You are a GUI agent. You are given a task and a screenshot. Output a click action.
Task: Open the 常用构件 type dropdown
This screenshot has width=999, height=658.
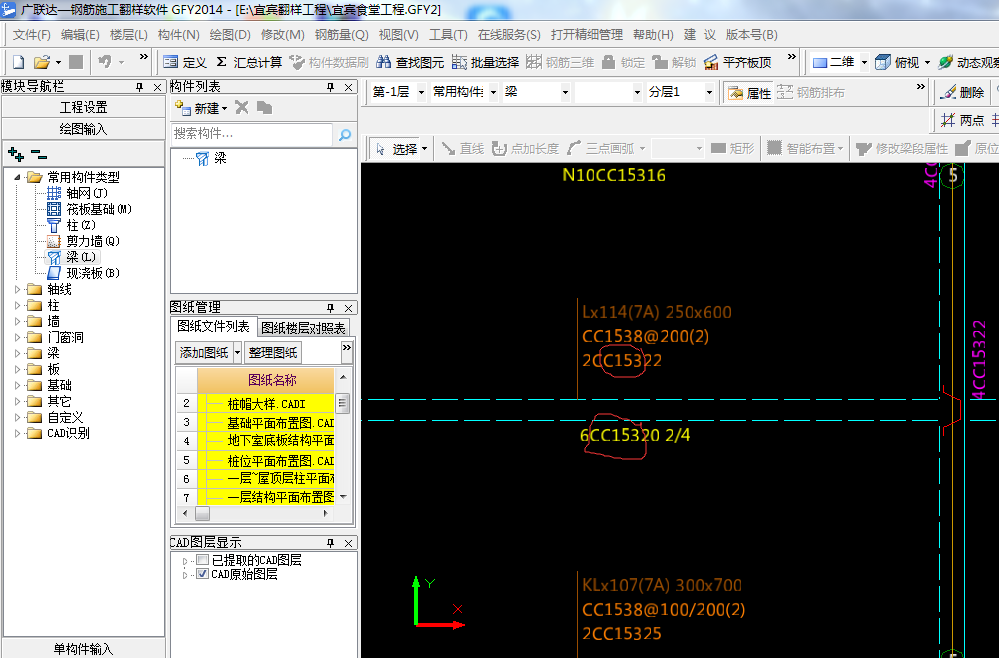coord(493,92)
